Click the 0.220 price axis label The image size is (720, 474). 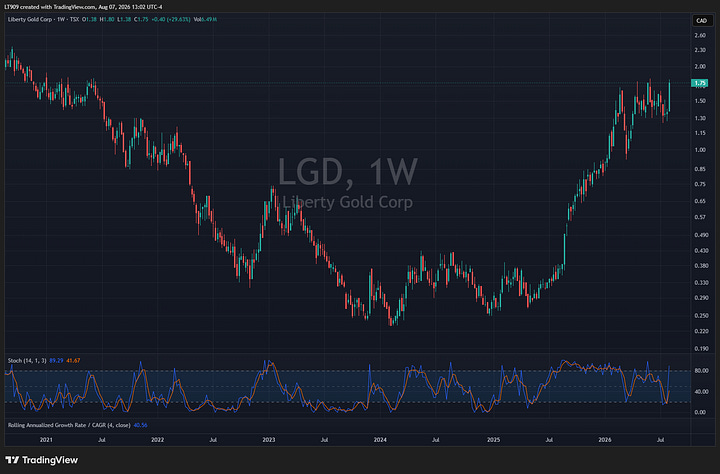point(701,331)
